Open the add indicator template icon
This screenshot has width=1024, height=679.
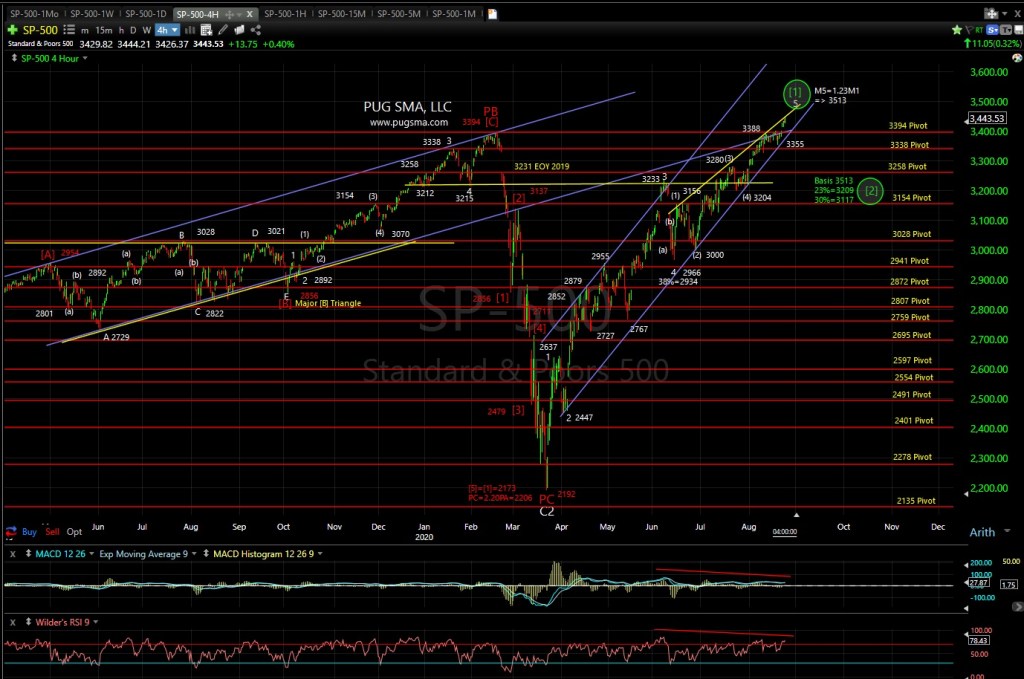[206, 30]
